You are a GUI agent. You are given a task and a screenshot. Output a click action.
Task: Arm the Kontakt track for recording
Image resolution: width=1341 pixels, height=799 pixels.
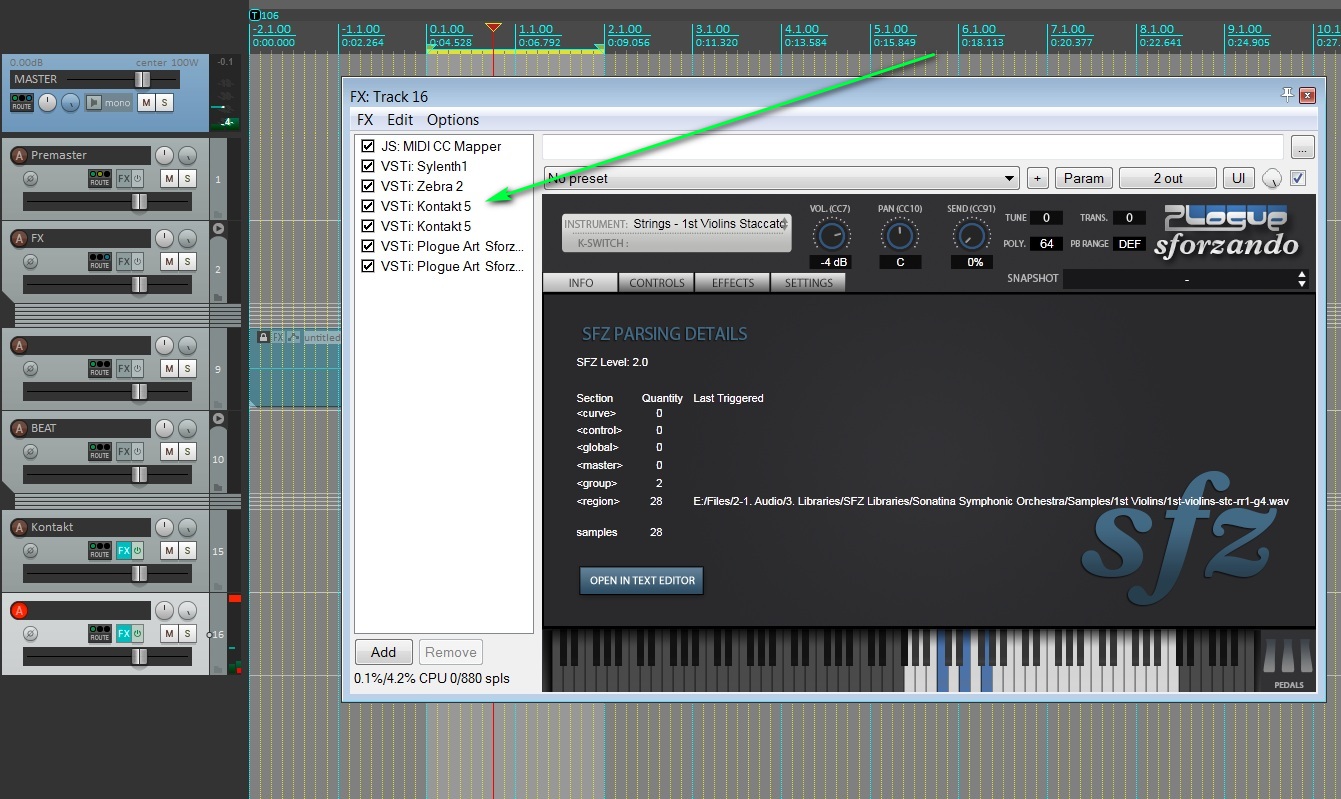(x=18, y=527)
